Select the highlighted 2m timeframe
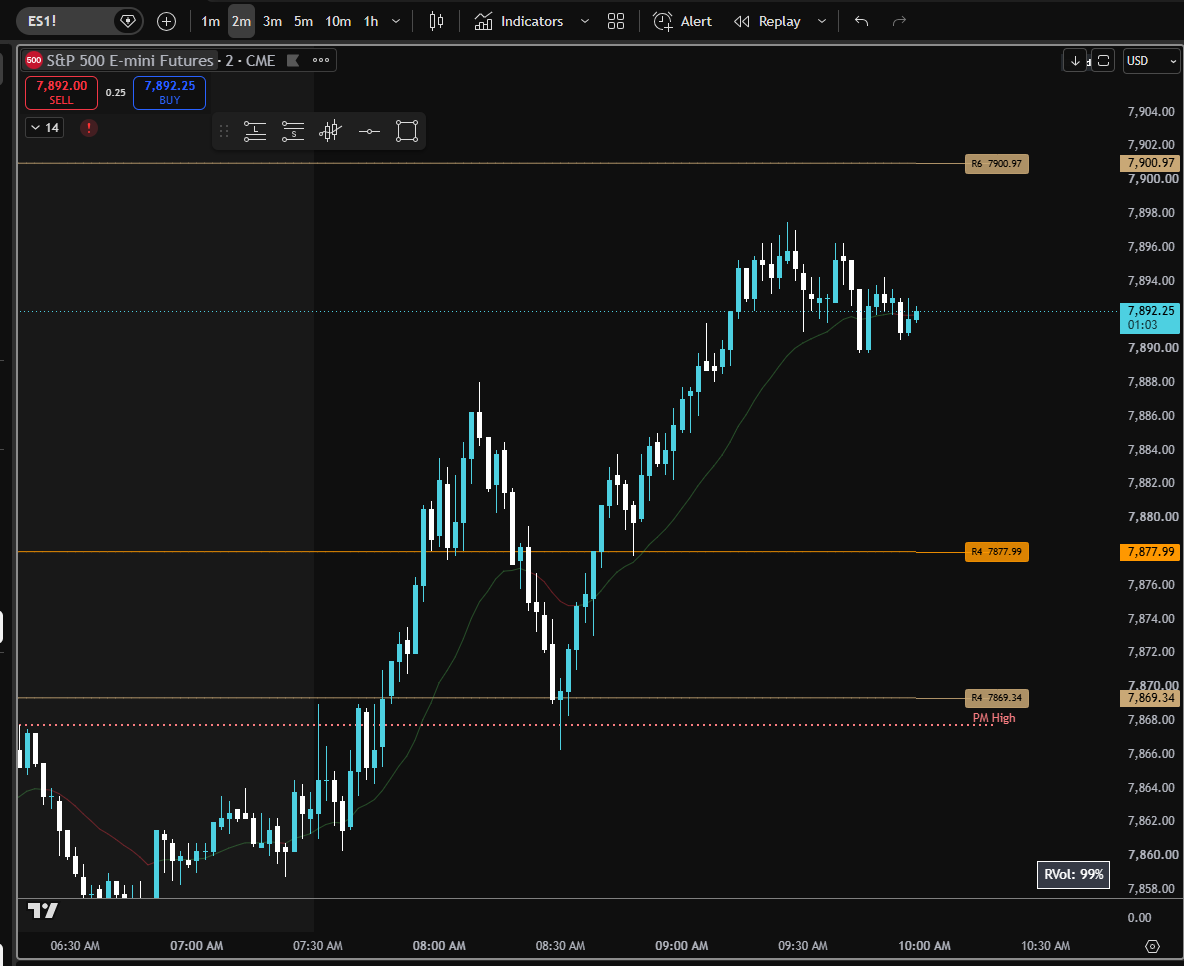The image size is (1184, 966). tap(242, 21)
